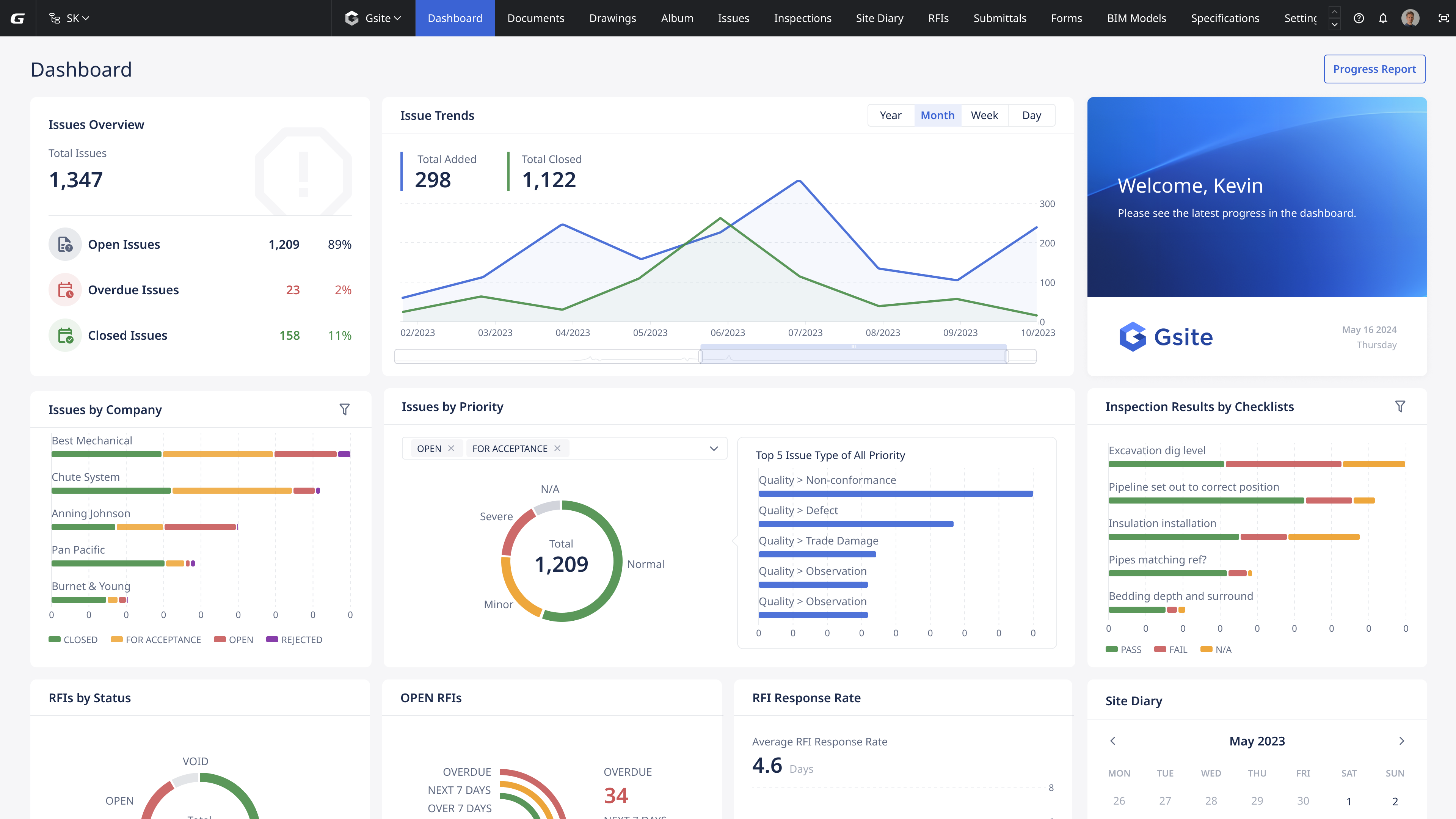Screen dimensions: 1456x819
Task: Click the help question mark icon
Action: point(1359,18)
